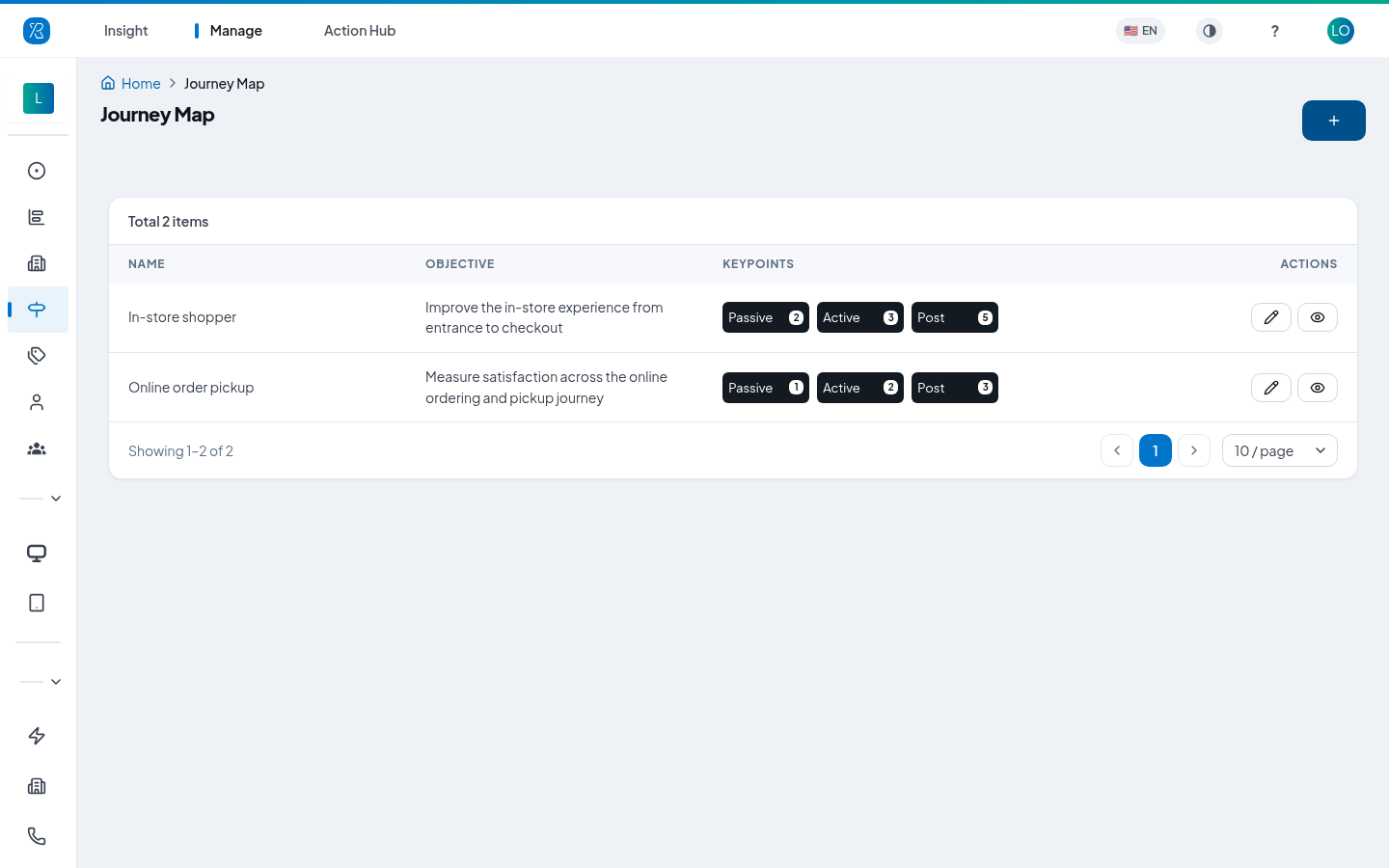Open the tablet device sidebar icon
Viewport: 1389px width, 868px height.
37,603
